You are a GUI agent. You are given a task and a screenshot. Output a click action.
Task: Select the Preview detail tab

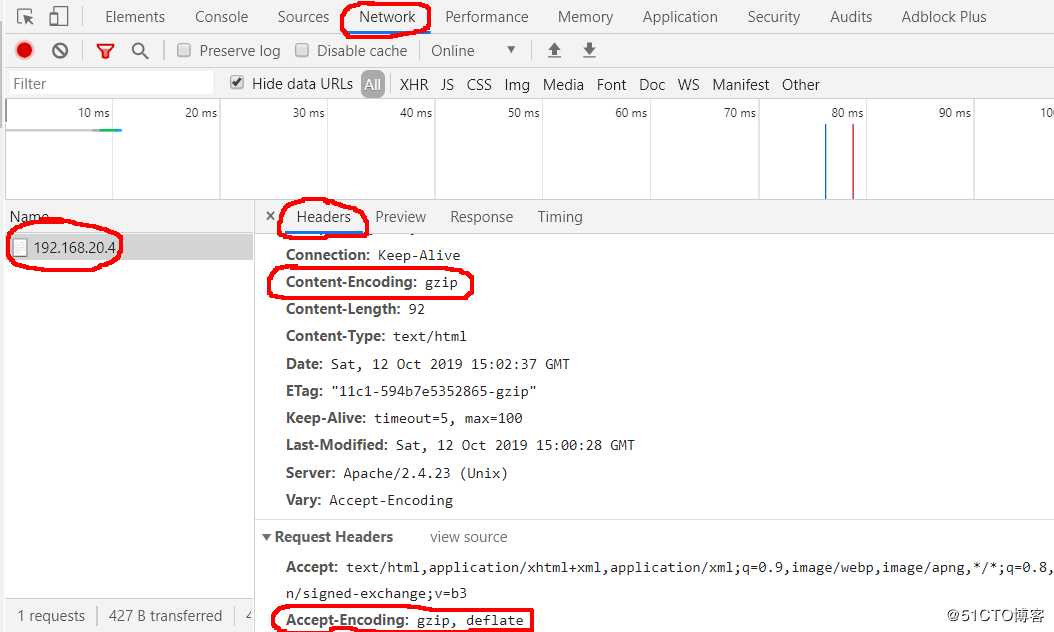[401, 216]
